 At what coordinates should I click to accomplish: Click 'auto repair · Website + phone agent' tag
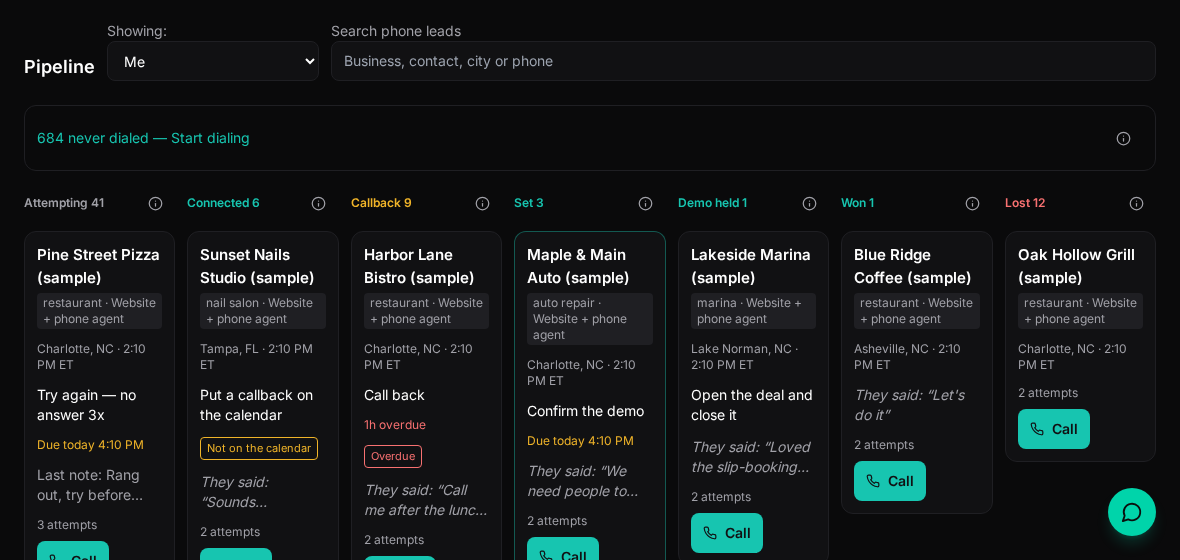[590, 319]
